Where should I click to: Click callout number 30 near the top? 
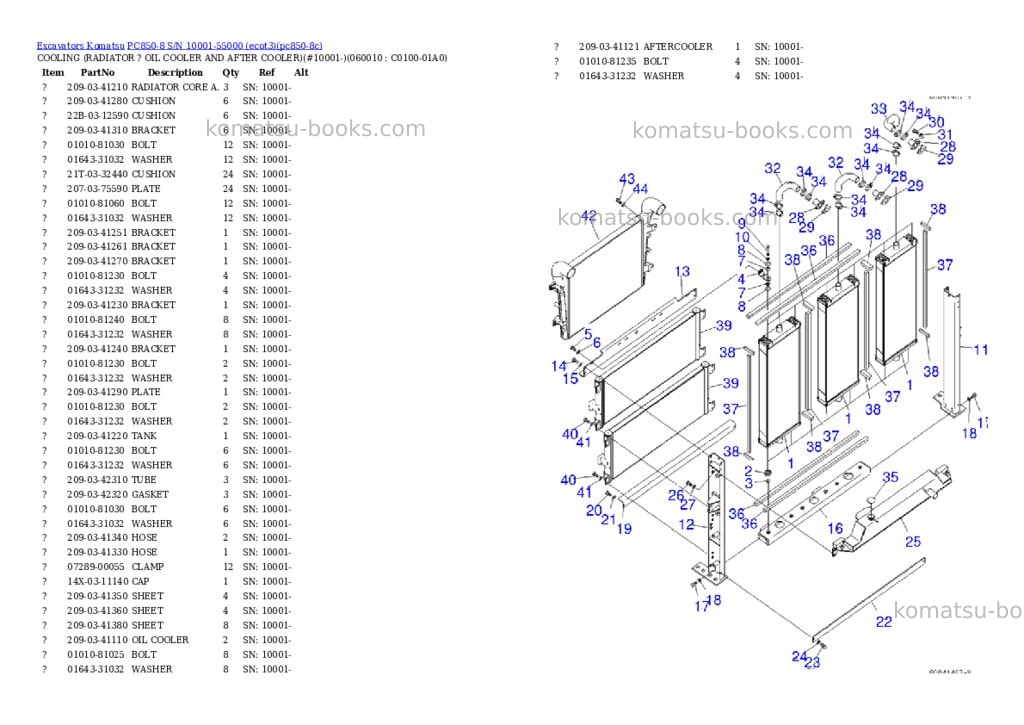tap(936, 122)
